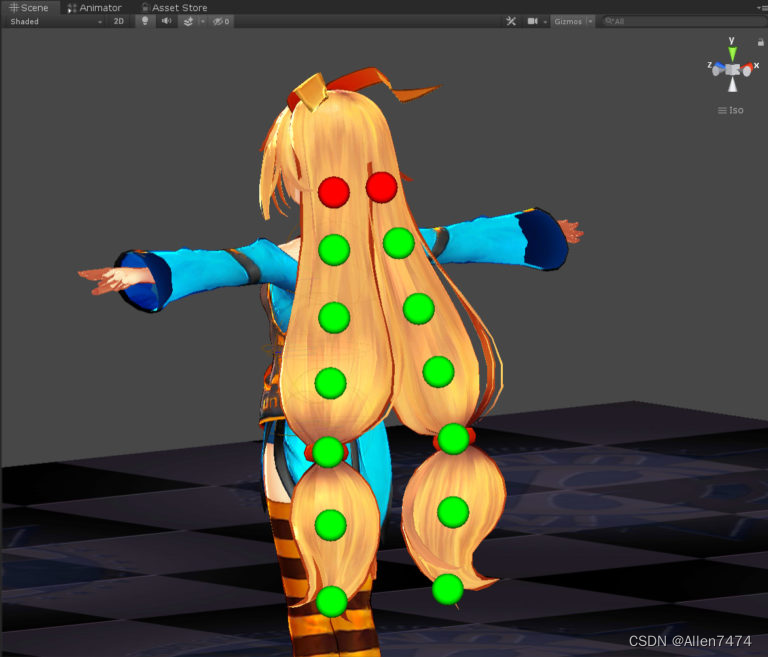
Task: Select the green sphere on the right hair tie
Action: (453, 438)
